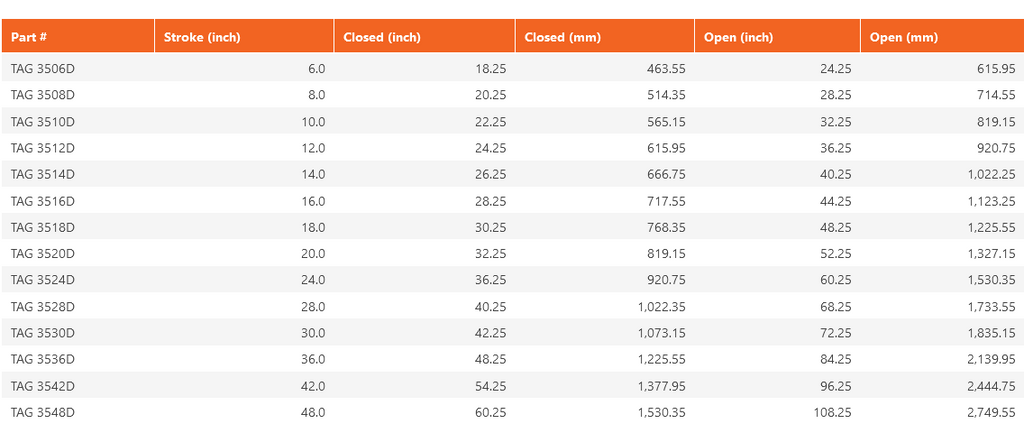The image size is (1024, 433).
Task: Select part number TAG 3536D
Action: pos(43,359)
